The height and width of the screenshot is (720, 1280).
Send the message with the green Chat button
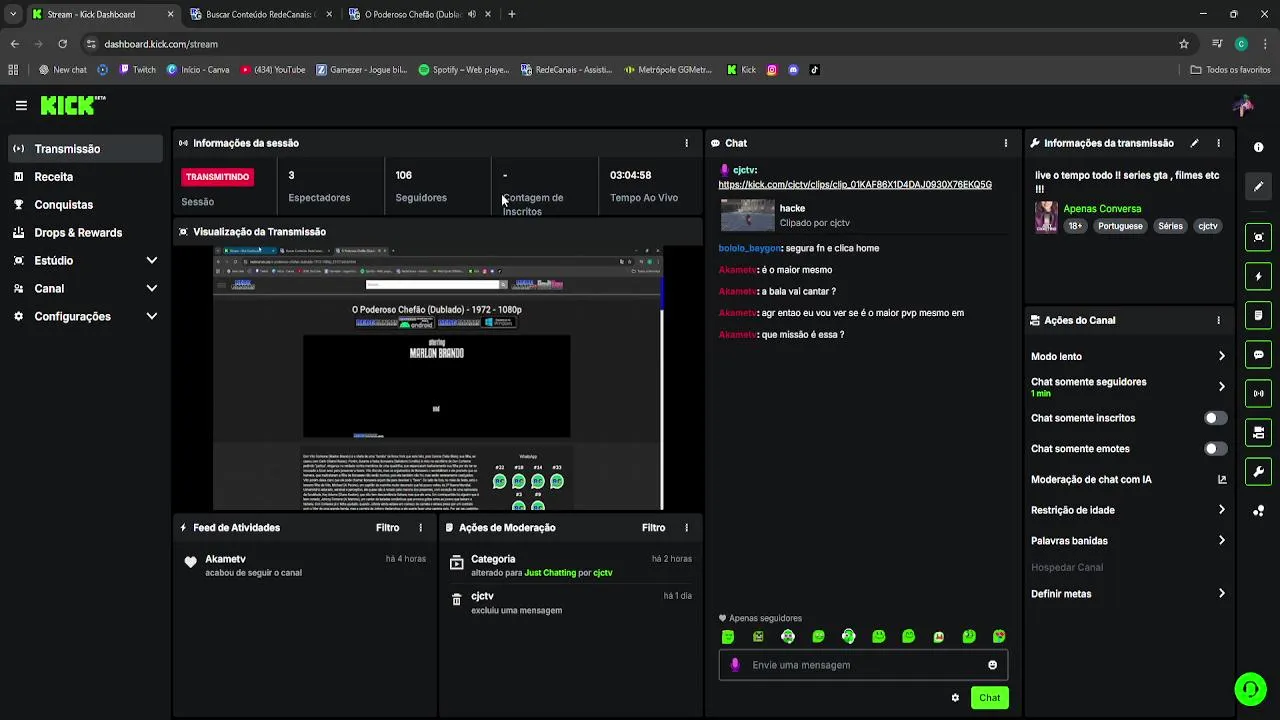click(989, 697)
